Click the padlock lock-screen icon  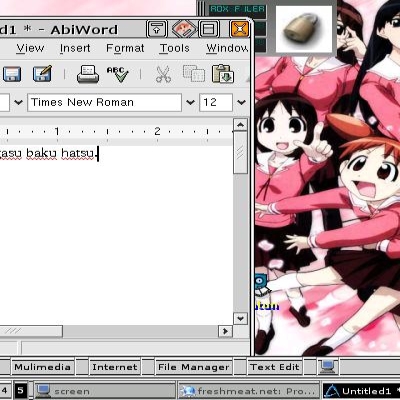coord(304,29)
